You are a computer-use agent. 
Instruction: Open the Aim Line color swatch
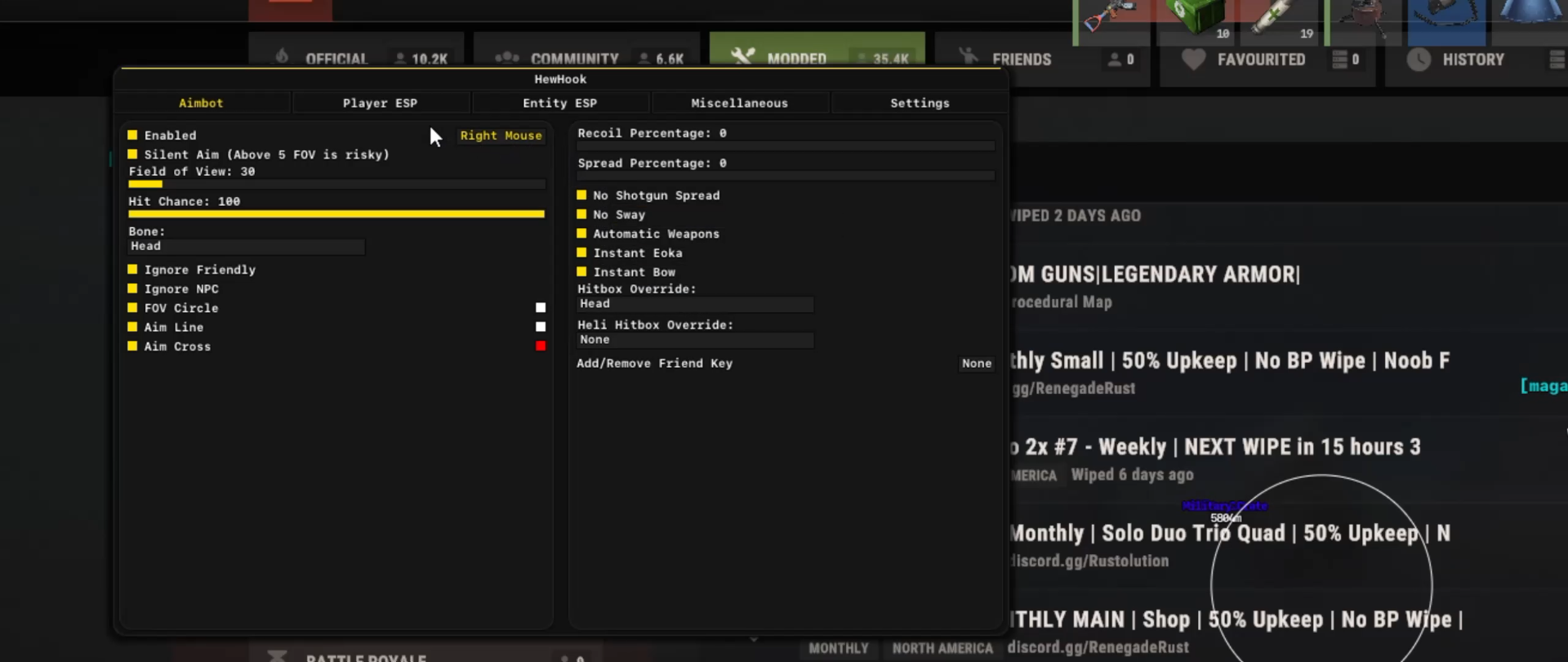pos(541,327)
